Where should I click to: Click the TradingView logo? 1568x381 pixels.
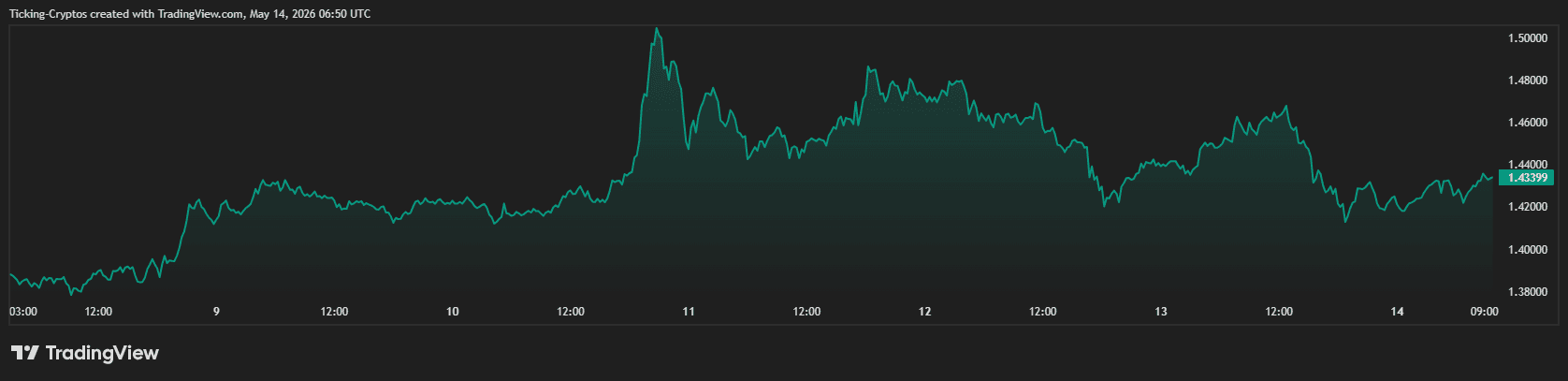(85, 353)
